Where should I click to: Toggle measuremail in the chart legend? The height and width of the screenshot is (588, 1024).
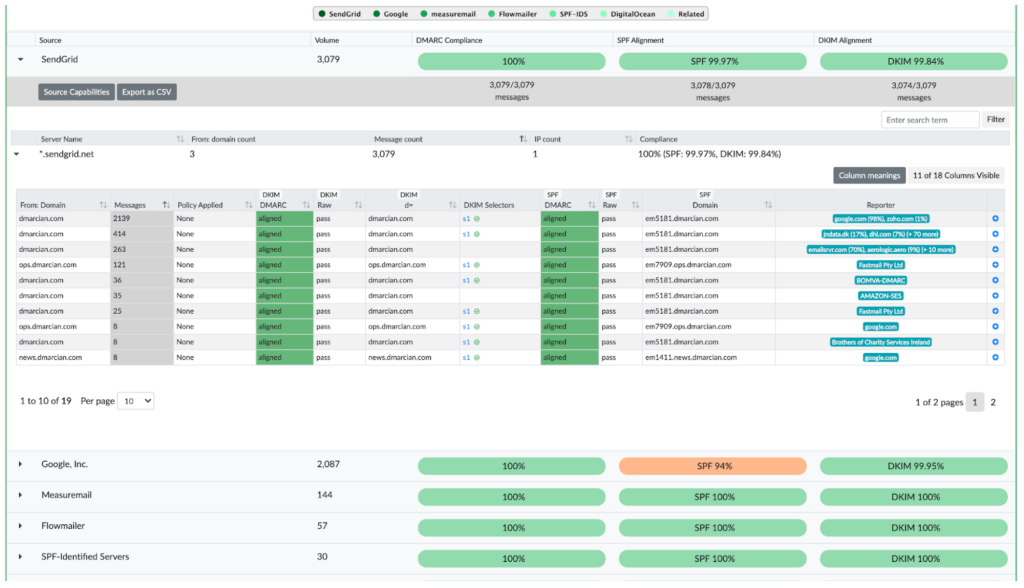point(448,14)
